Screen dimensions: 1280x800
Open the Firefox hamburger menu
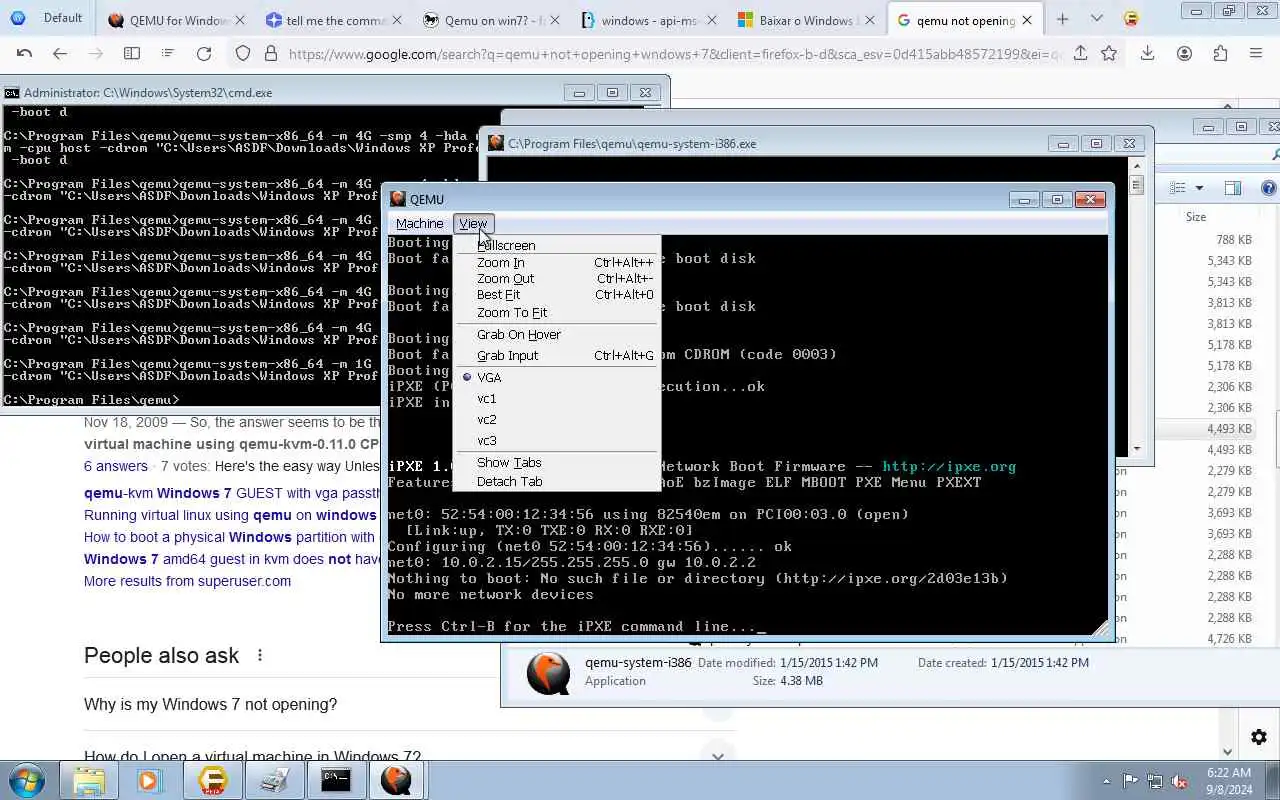(x=1256, y=54)
